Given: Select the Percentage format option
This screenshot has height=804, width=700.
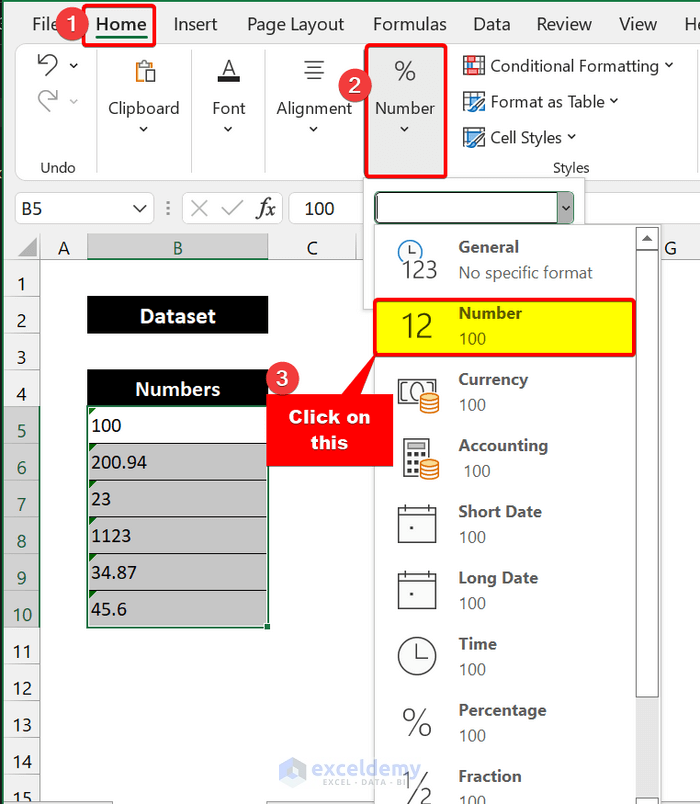Looking at the screenshot, I should tap(505, 723).
